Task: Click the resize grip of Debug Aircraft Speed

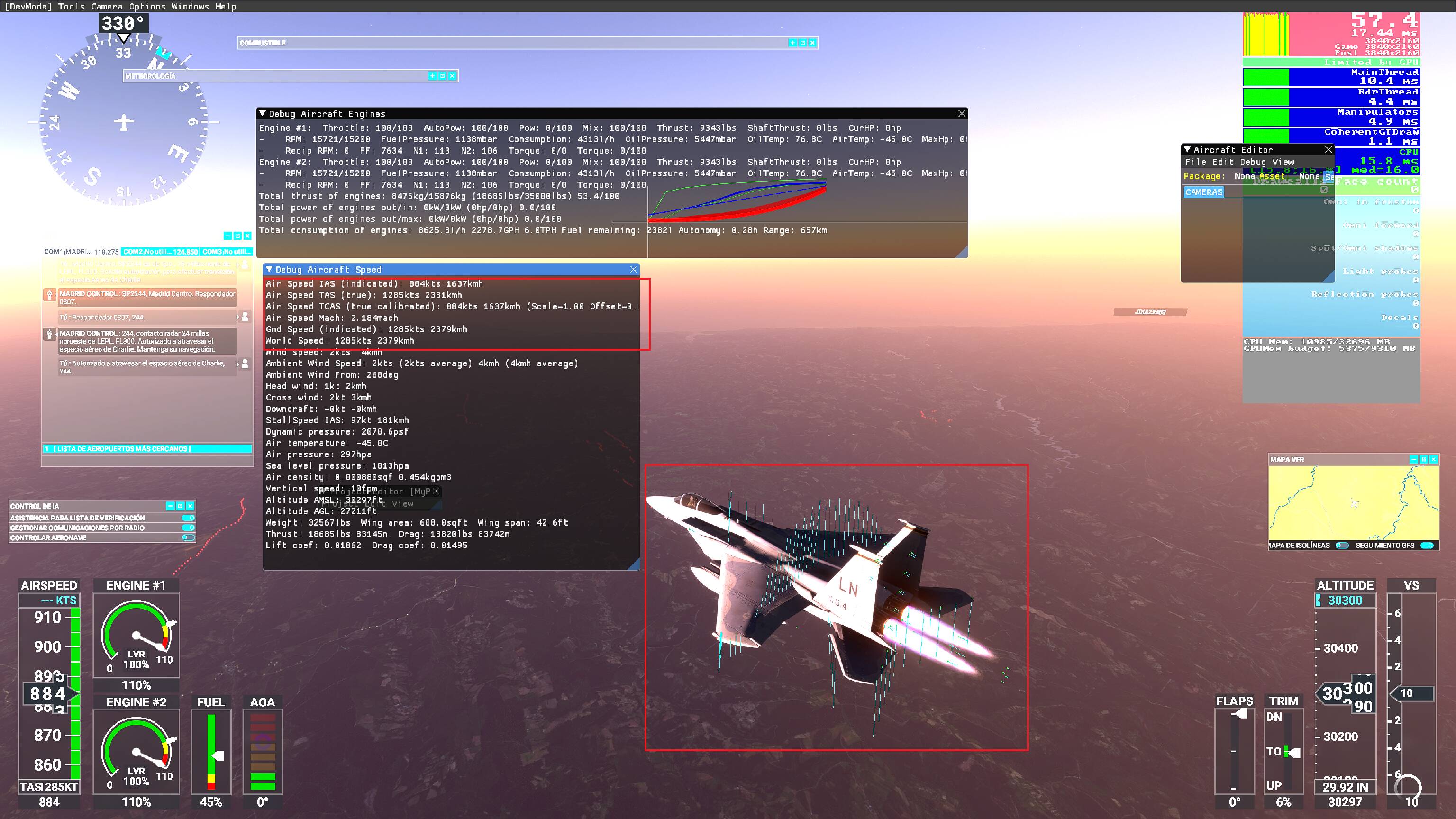Action: tap(634, 564)
